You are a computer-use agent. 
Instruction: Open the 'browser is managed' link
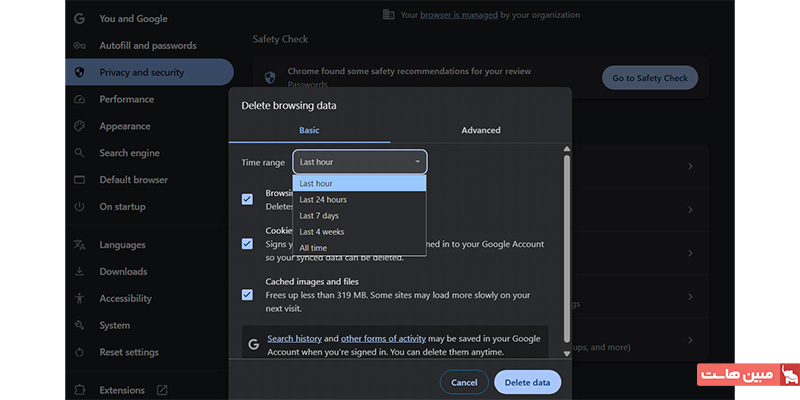[459, 15]
